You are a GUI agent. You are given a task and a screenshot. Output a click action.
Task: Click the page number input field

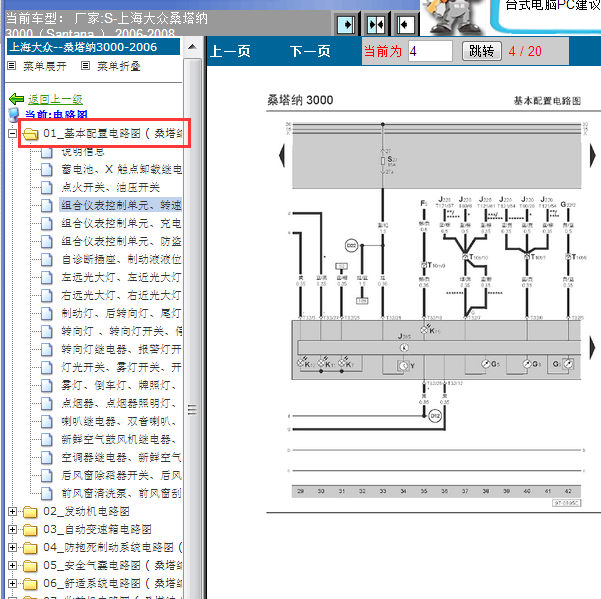pos(430,51)
